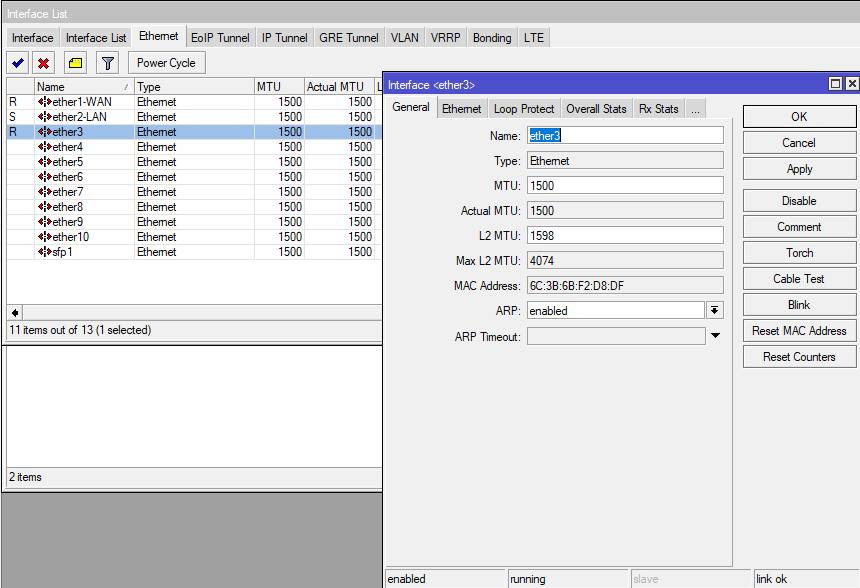Open the Bonding tab
This screenshot has width=860, height=588.
tap(492, 38)
